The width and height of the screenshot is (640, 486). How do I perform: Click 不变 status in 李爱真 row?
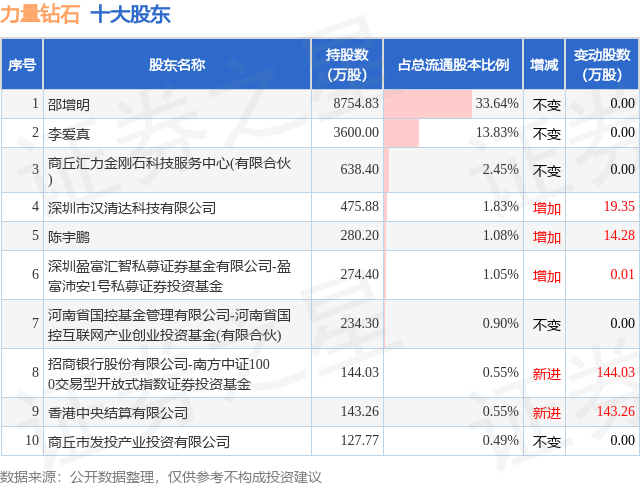click(x=547, y=134)
